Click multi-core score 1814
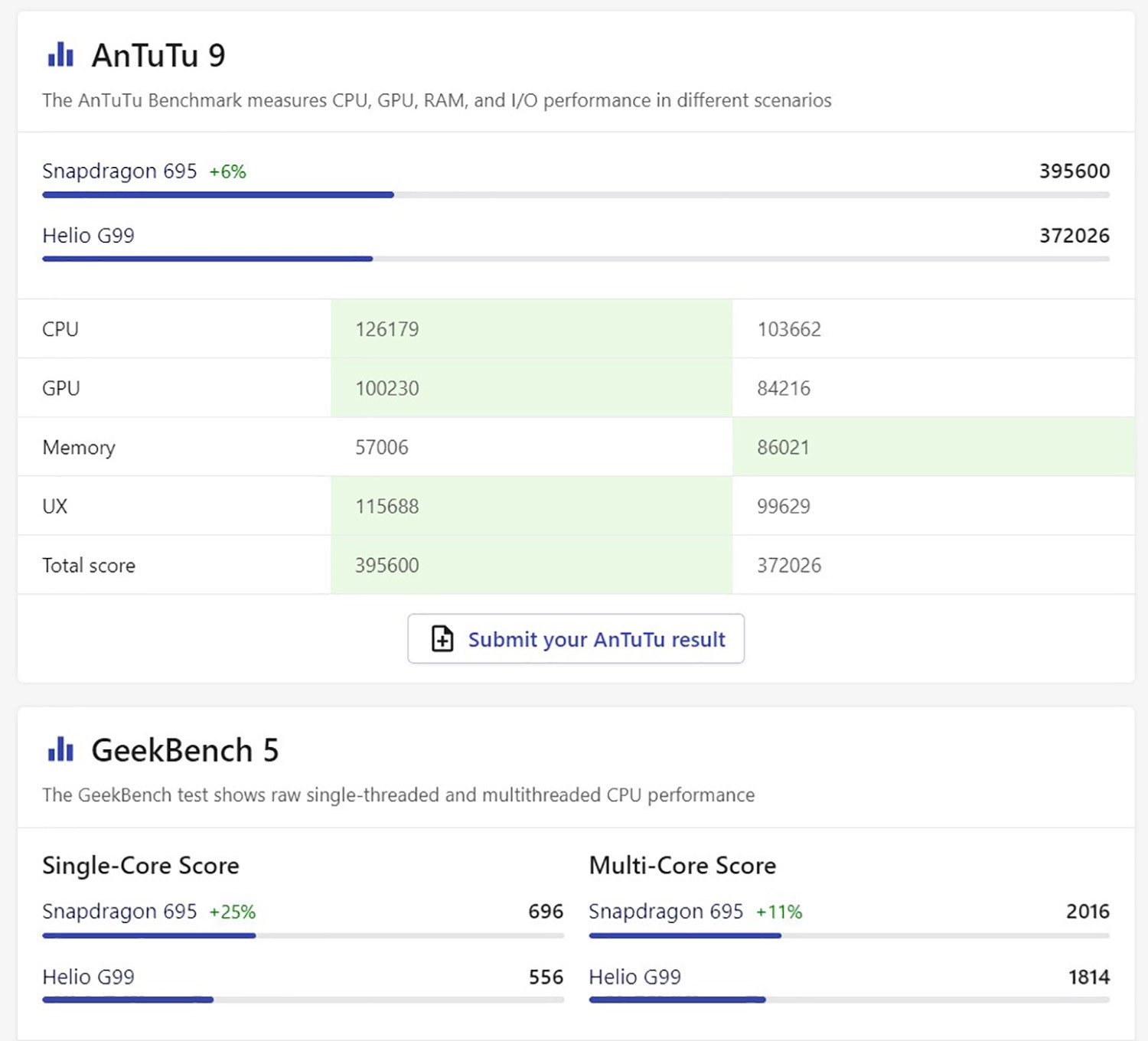Screen dimensions: 1148x1041 [1089, 977]
